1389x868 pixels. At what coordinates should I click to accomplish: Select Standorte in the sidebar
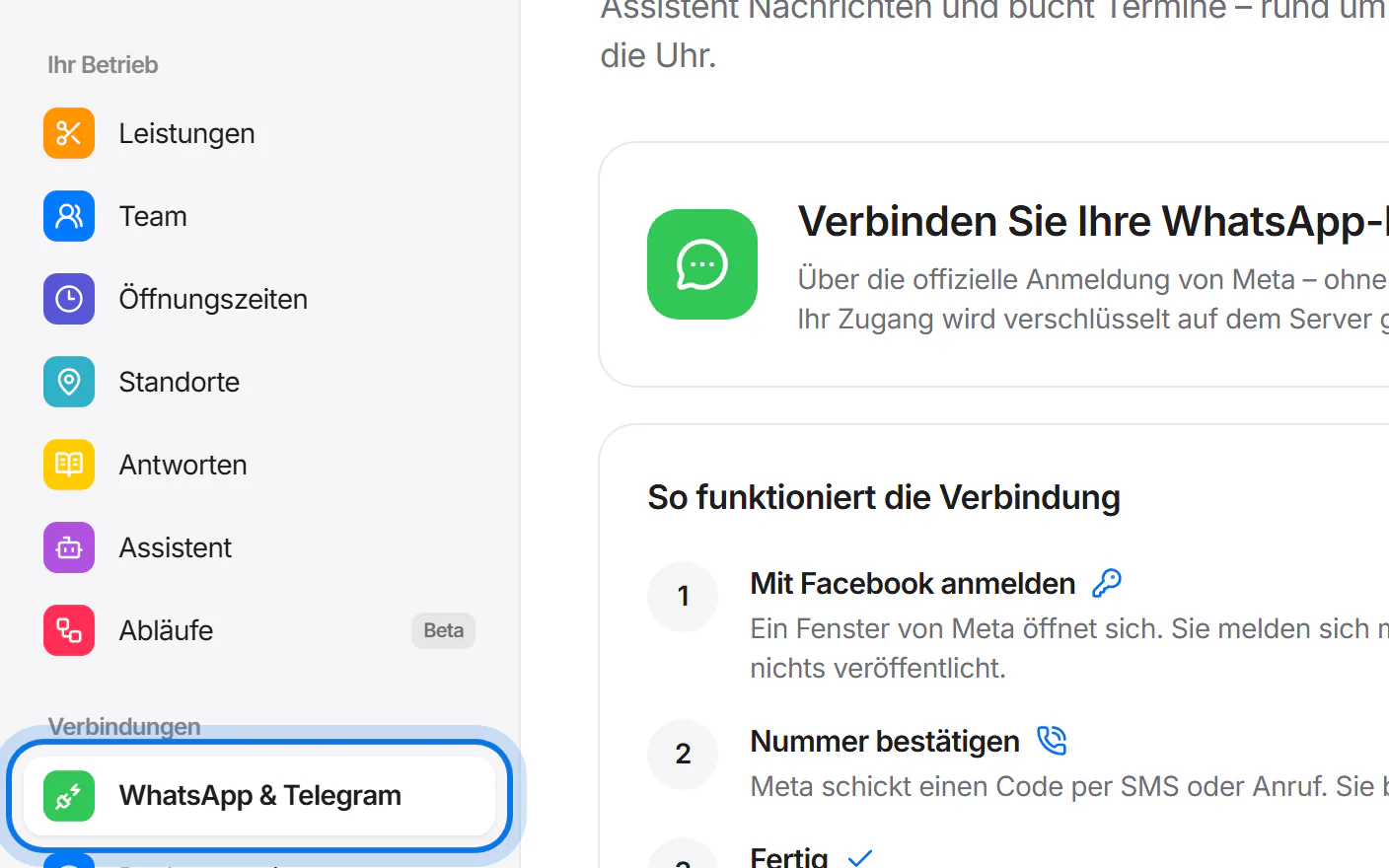click(x=259, y=382)
